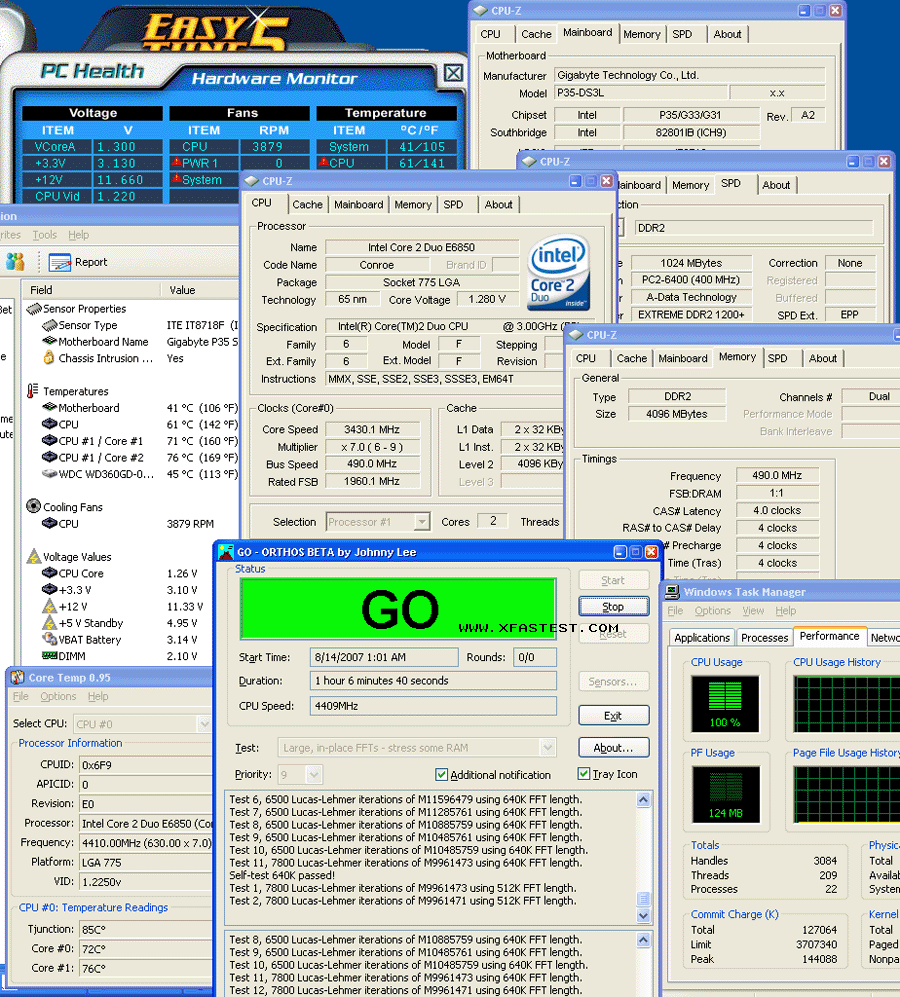Image resolution: width=900 pixels, height=997 pixels.
Task: Click up arrow on upper ORTHOS log scrollbar
Action: [644, 800]
